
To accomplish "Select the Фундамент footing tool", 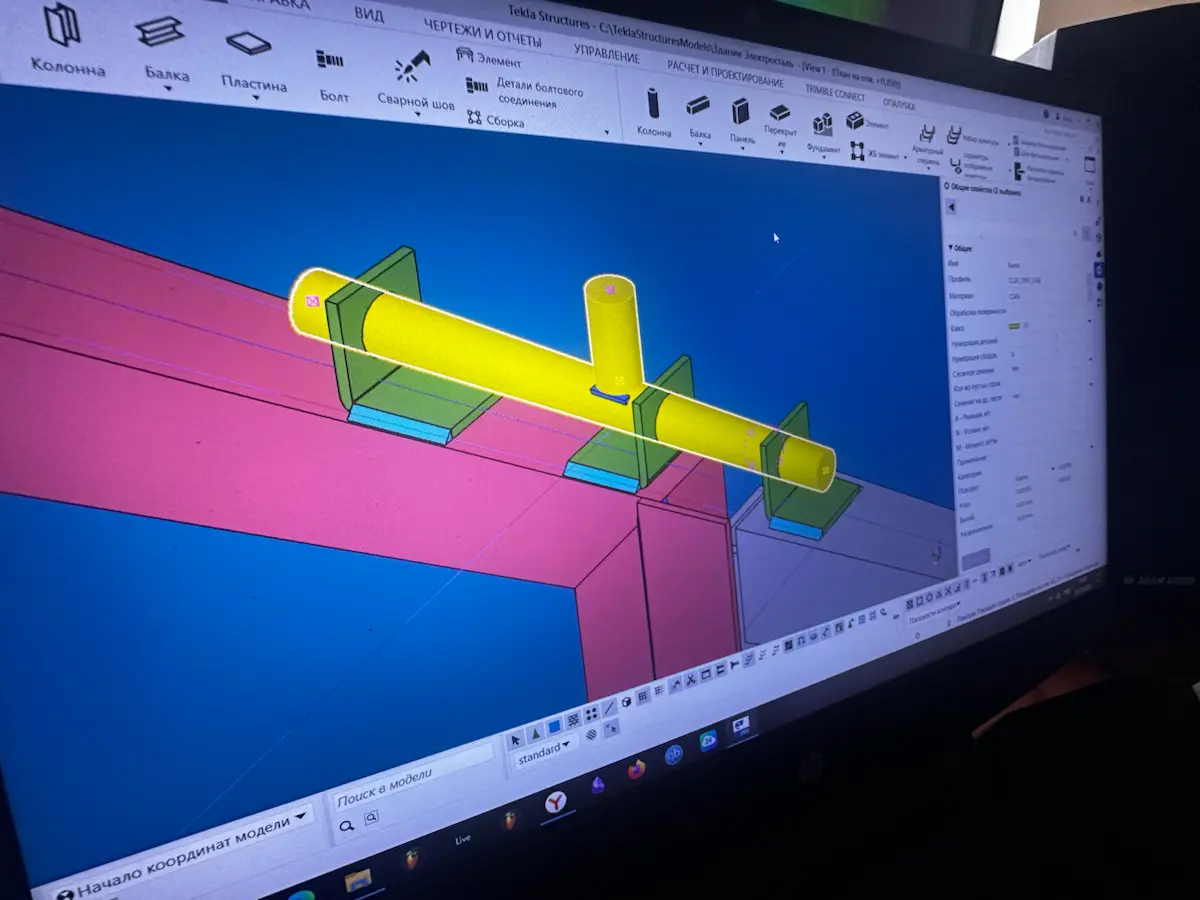I will click(824, 134).
